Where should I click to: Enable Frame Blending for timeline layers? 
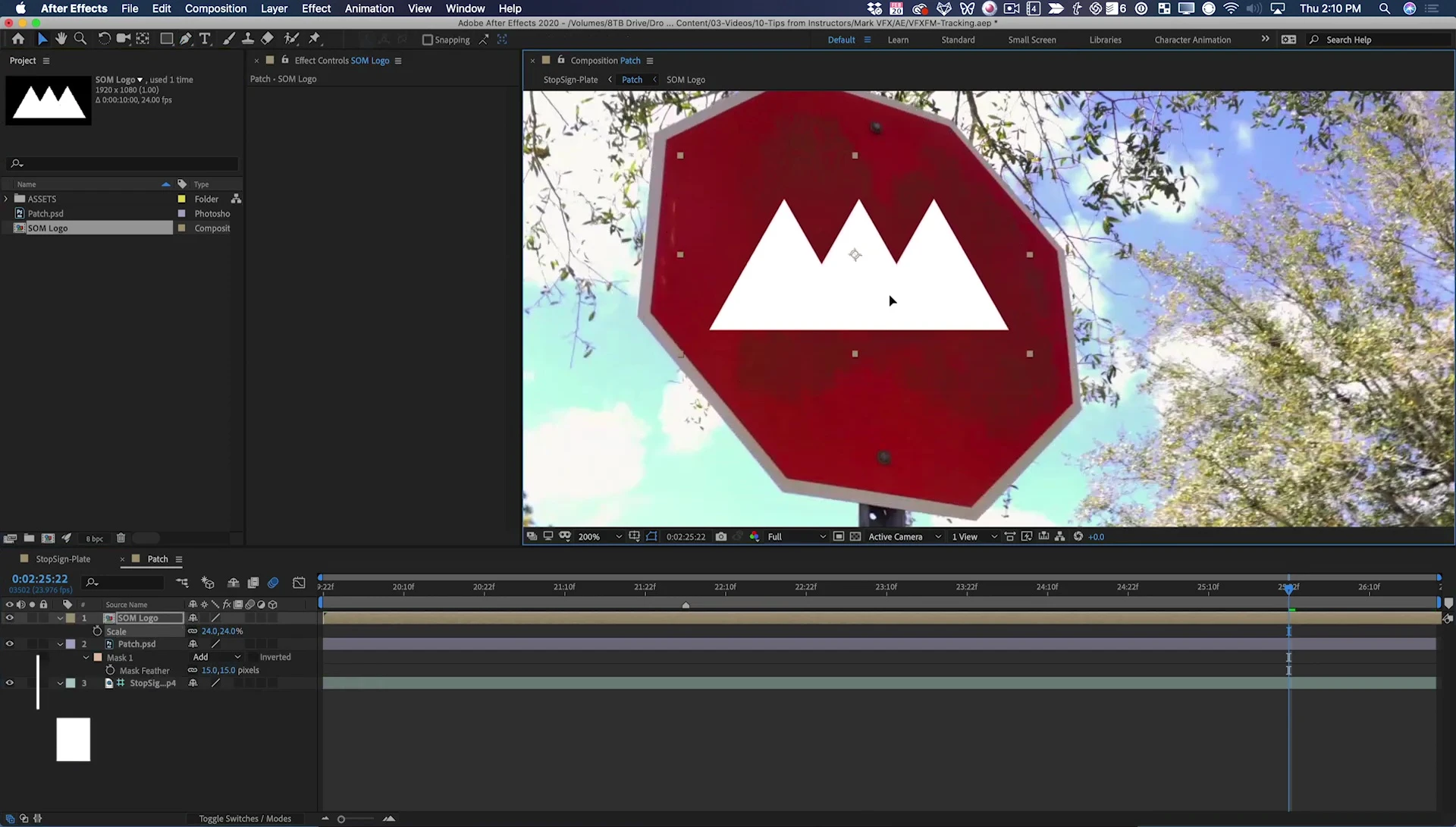click(253, 583)
